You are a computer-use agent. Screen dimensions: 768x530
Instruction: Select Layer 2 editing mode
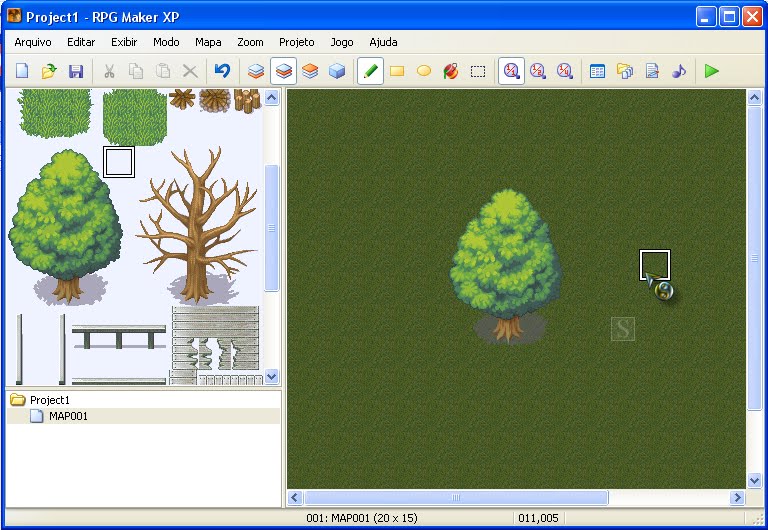[x=284, y=71]
